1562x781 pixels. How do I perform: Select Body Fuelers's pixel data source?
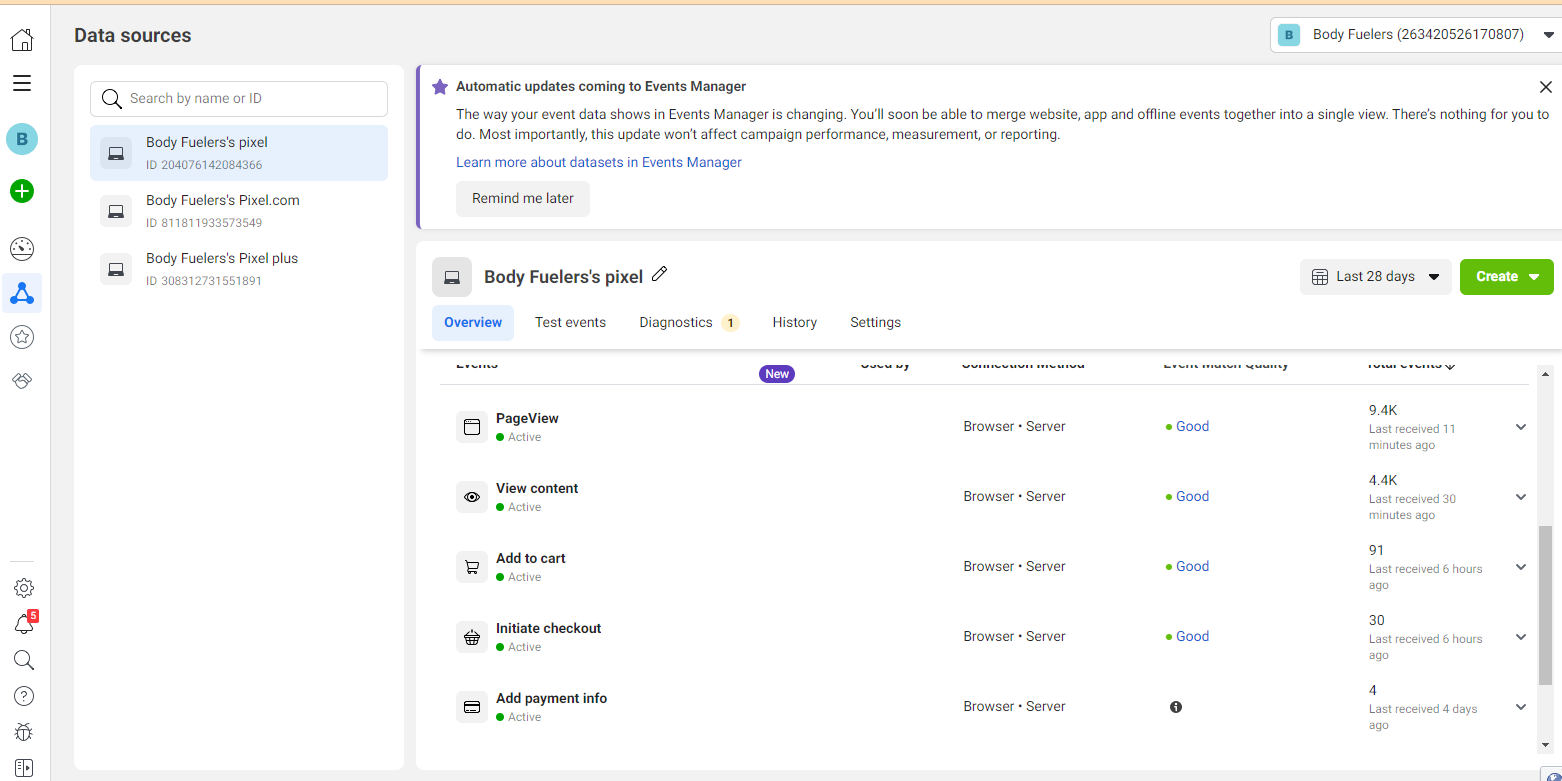239,153
